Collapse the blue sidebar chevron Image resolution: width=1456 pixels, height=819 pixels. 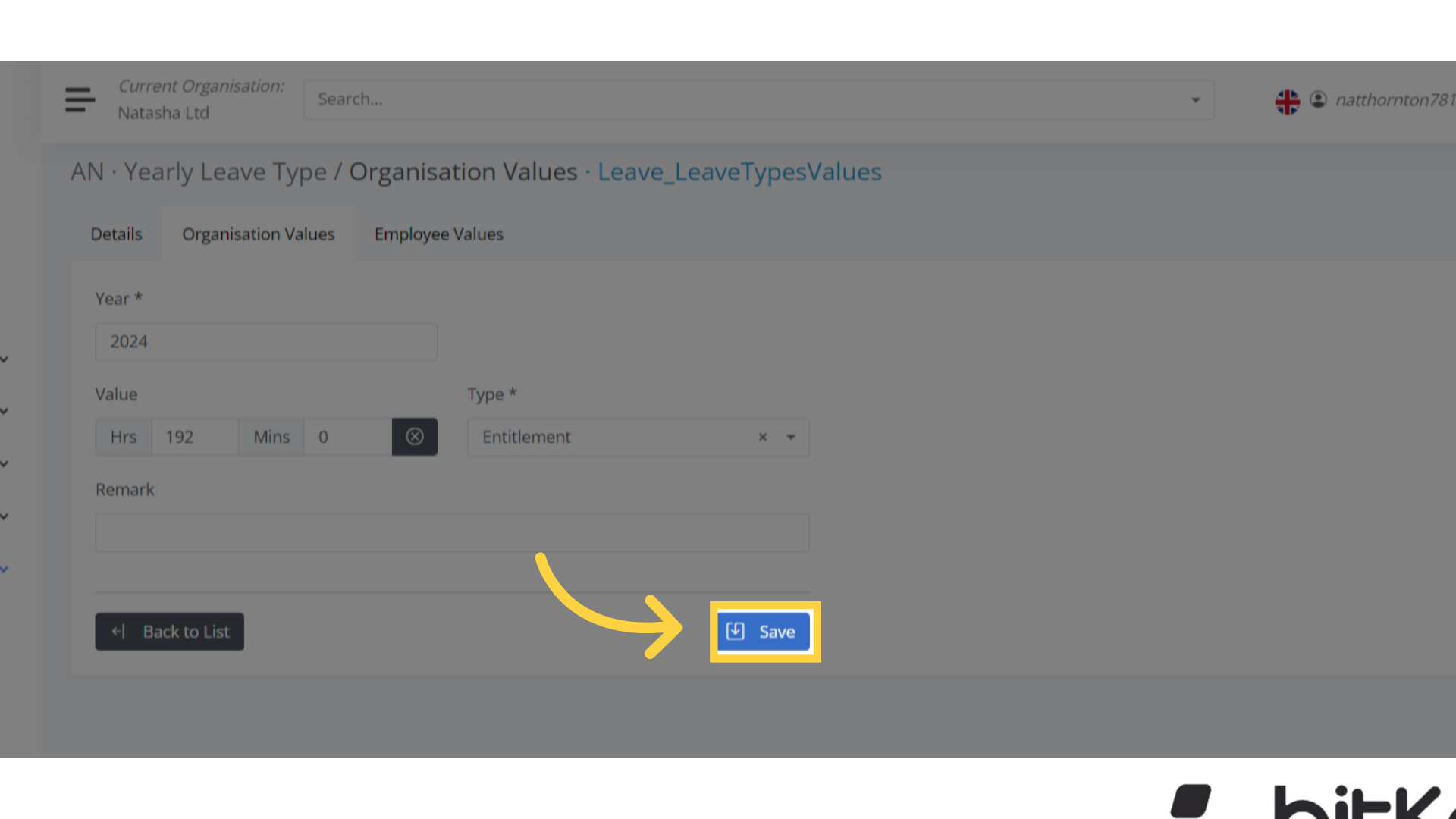tap(4, 570)
